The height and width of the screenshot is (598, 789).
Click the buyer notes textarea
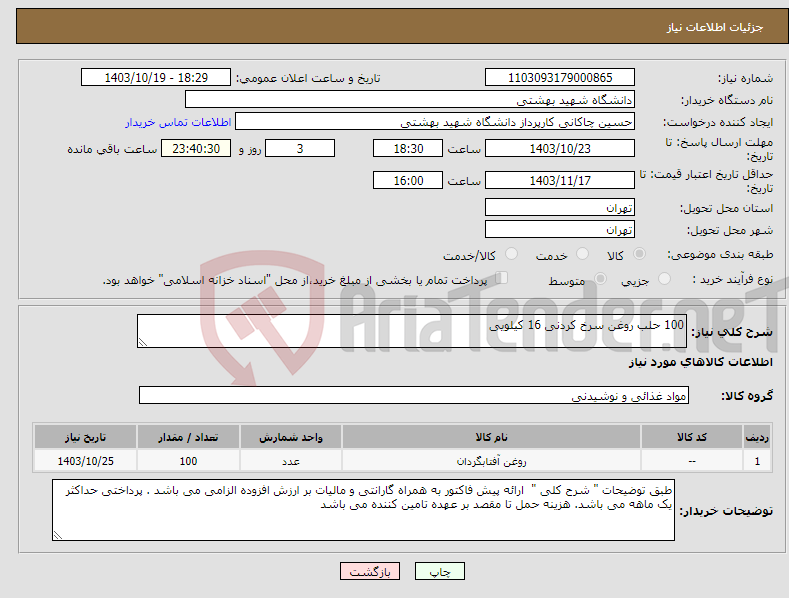(x=363, y=510)
